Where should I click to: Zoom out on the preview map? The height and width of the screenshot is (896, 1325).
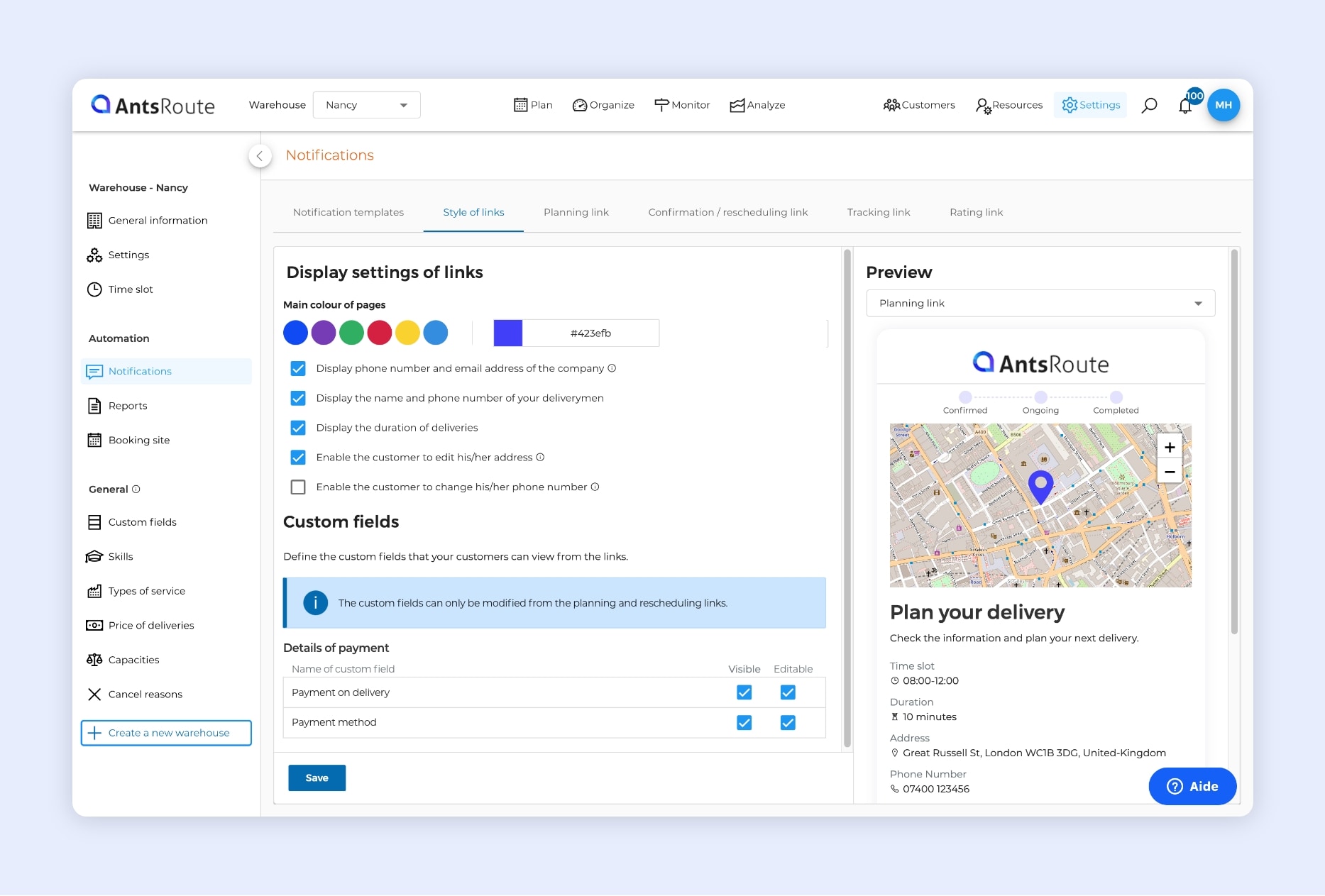point(1170,472)
